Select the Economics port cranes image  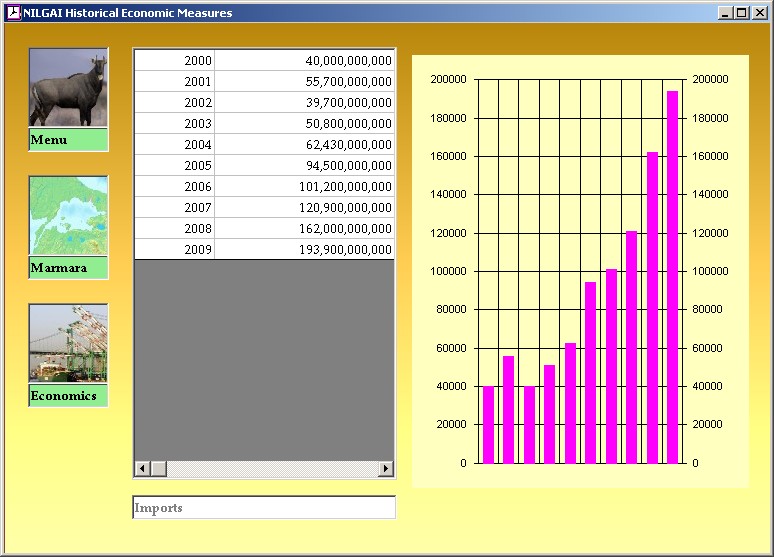68,343
